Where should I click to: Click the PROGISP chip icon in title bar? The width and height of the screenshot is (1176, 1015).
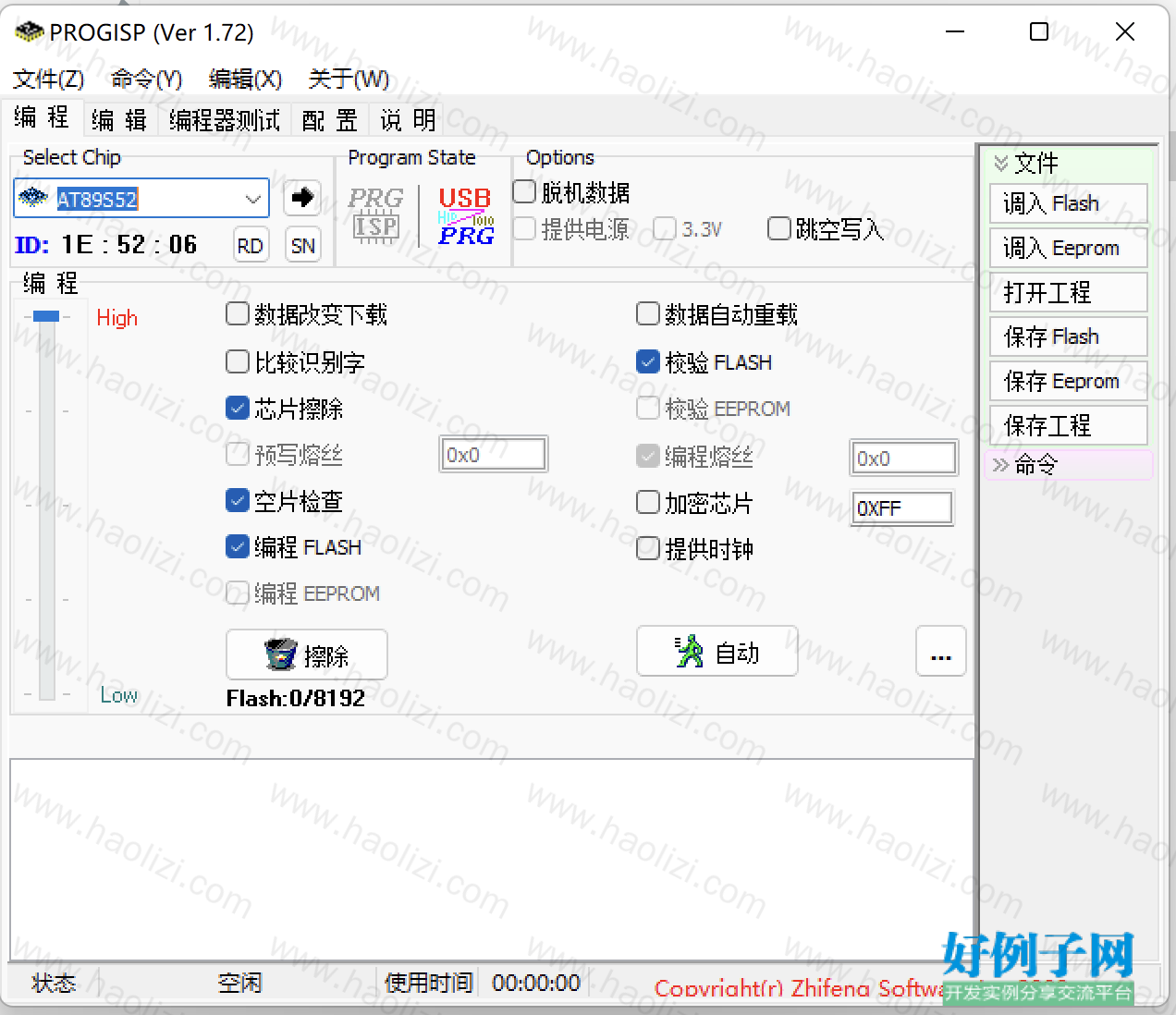pyautogui.click(x=29, y=32)
